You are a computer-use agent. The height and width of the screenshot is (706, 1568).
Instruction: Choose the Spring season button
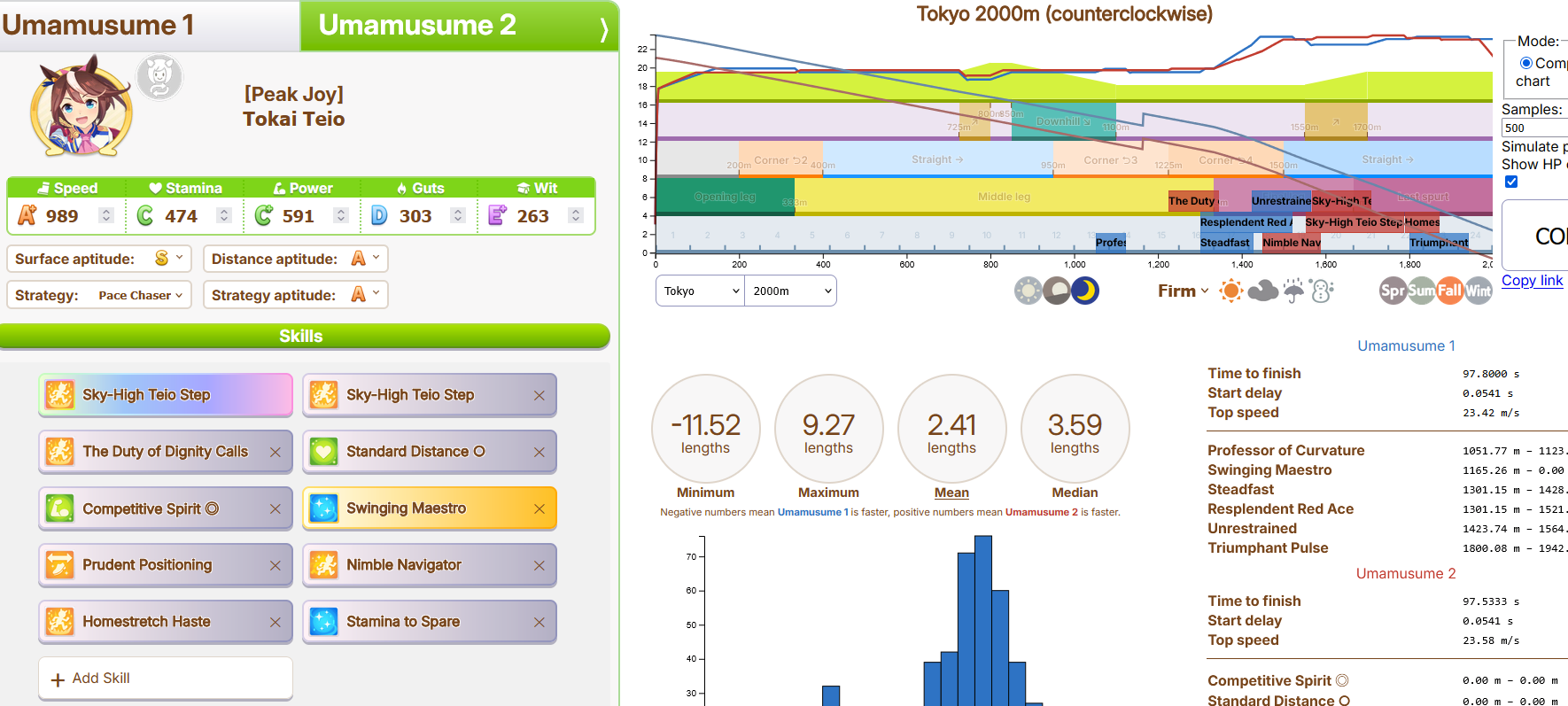(x=1393, y=291)
